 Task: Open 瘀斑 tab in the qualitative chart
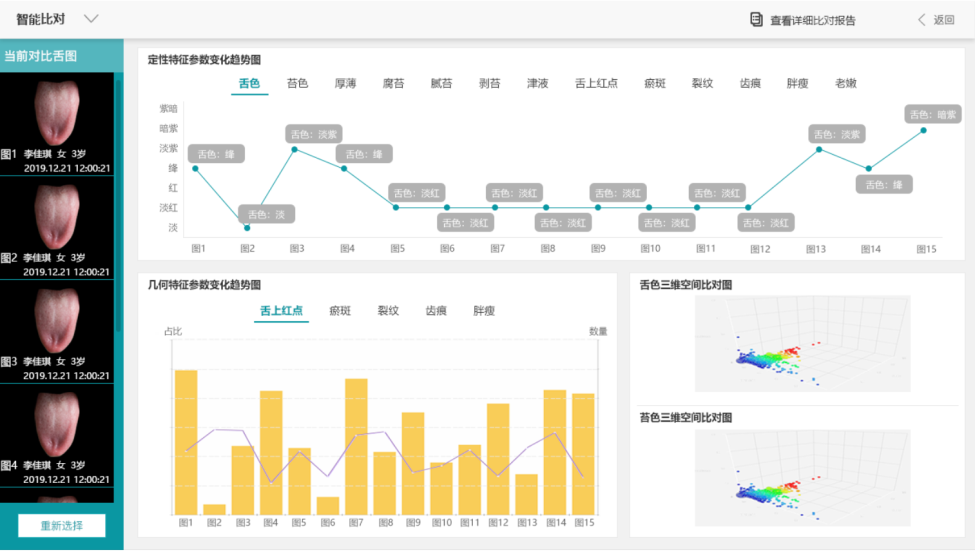pos(655,83)
